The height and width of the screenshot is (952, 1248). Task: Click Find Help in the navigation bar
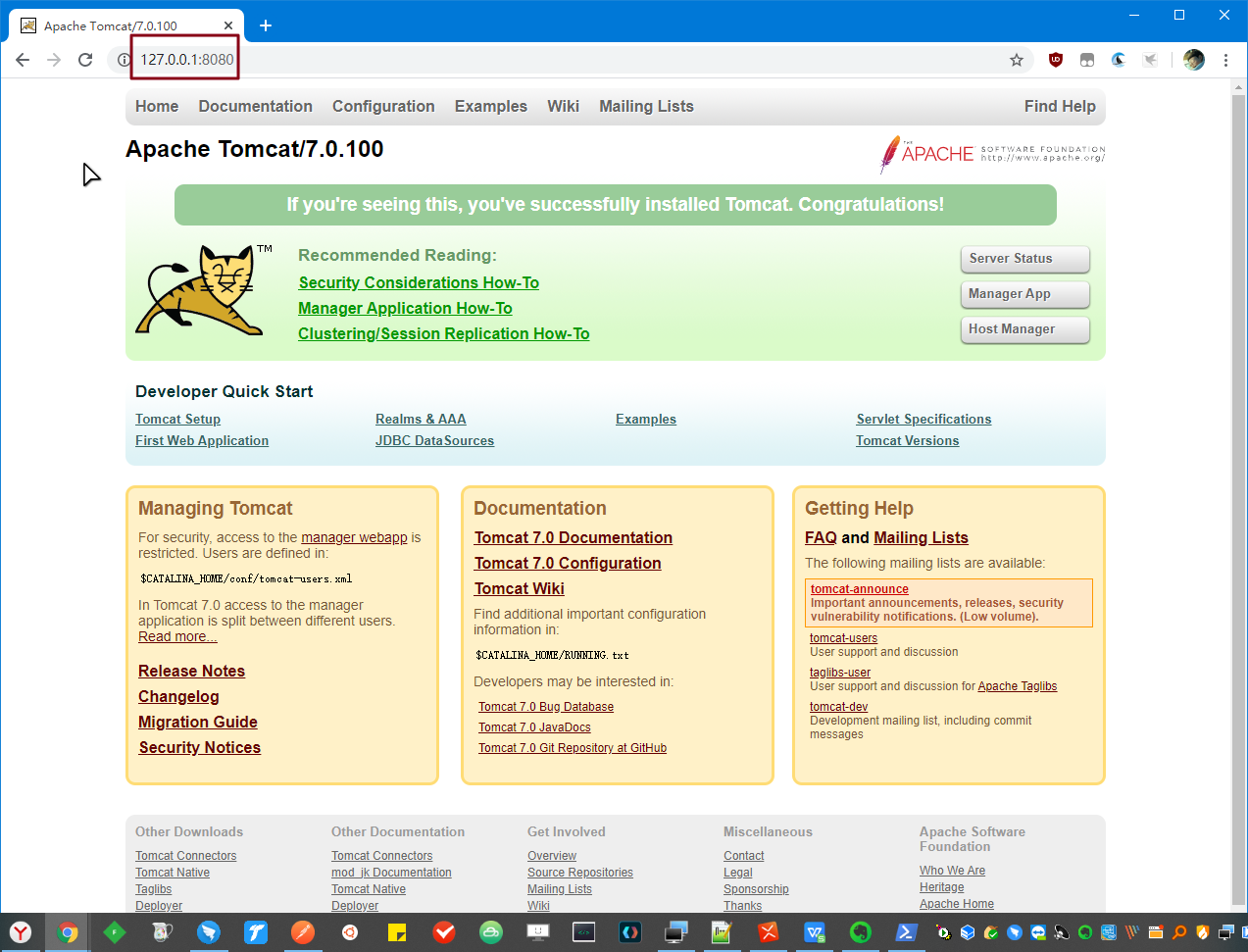point(1060,106)
